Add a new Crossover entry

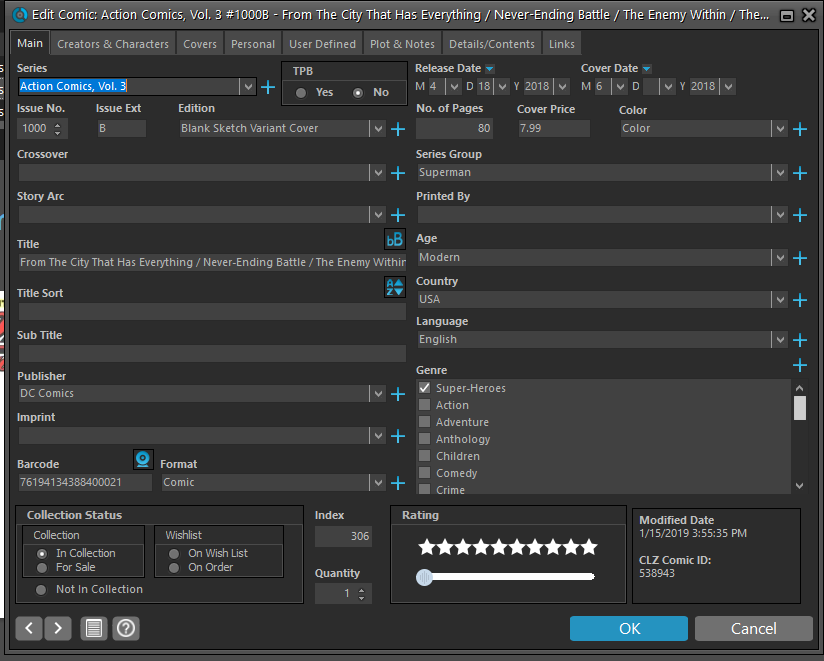click(398, 173)
